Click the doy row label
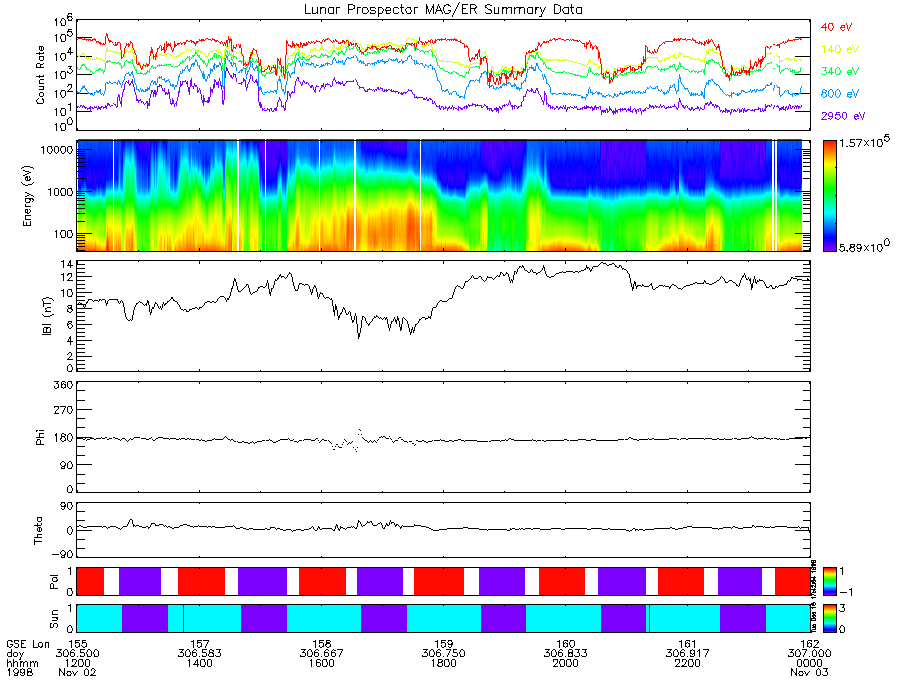Screen dimensions: 900x700 (15, 654)
